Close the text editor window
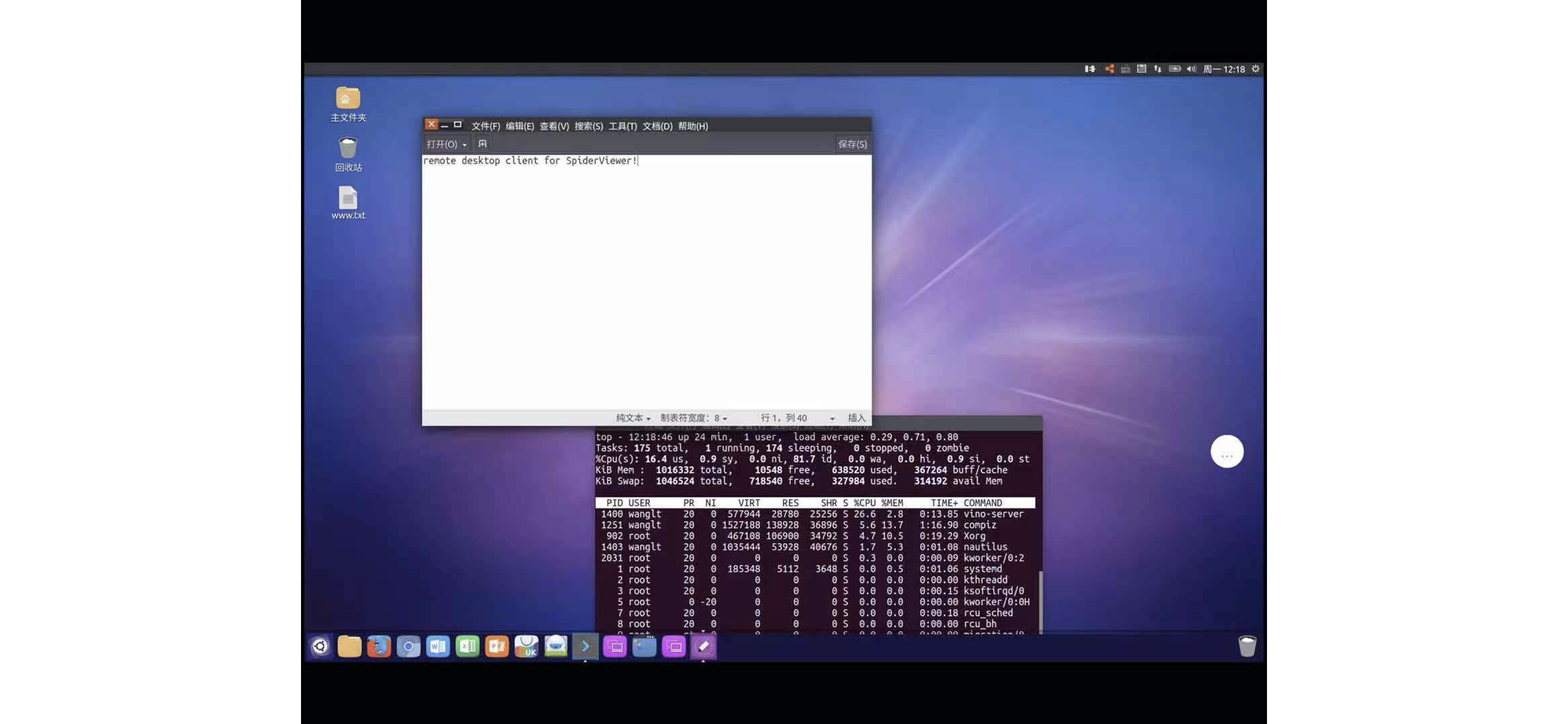Image resolution: width=1568 pixels, height=724 pixels. click(x=432, y=124)
